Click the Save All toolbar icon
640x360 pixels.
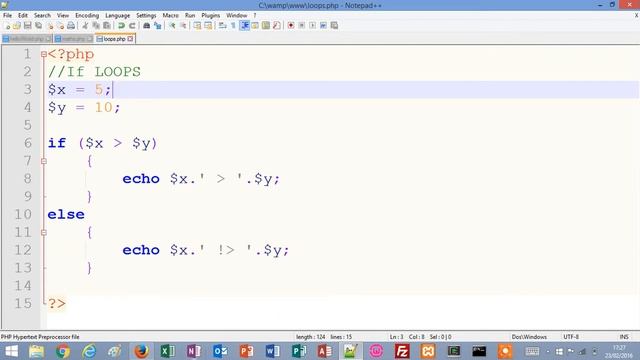(38, 26)
